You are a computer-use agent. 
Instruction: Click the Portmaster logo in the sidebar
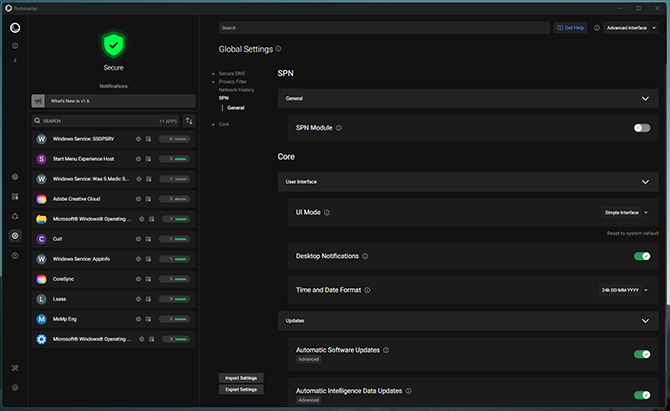point(15,28)
